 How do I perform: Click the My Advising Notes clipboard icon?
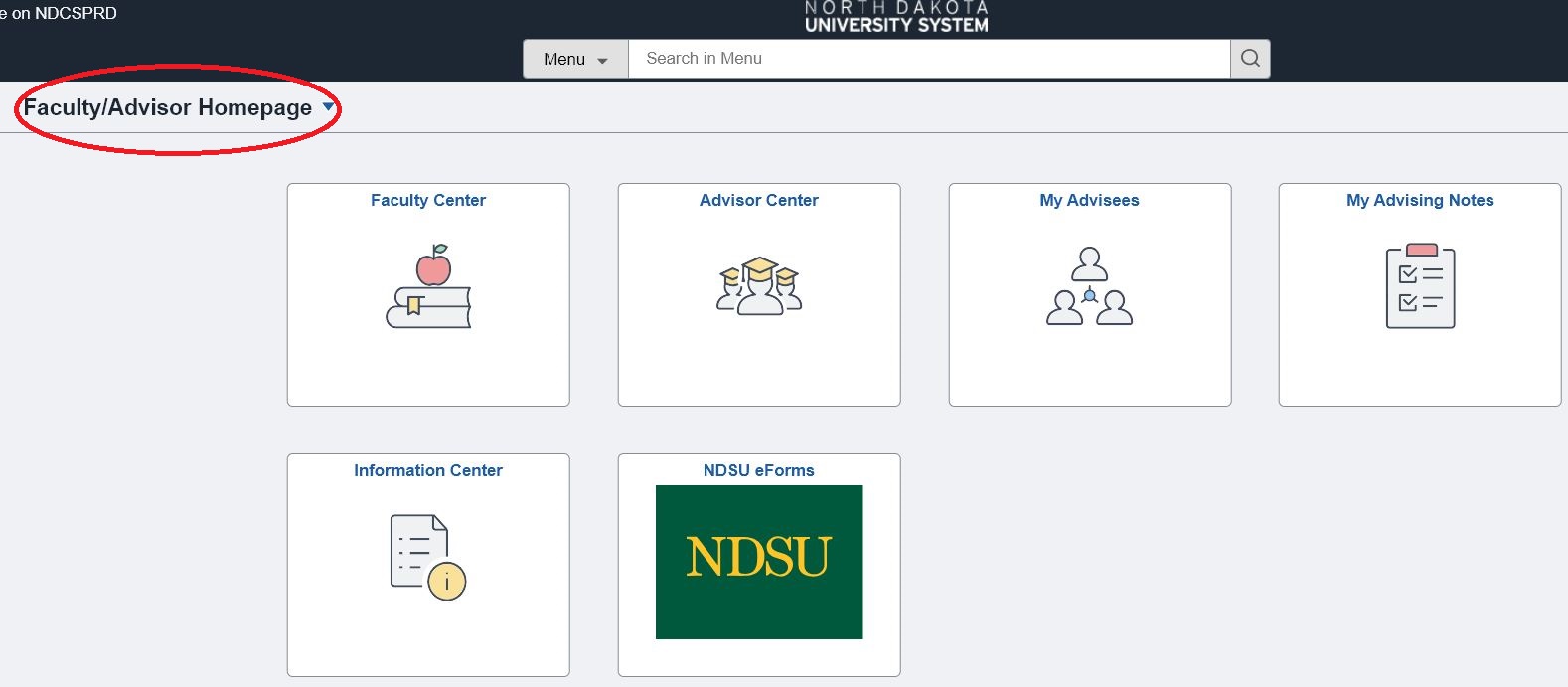(1420, 286)
